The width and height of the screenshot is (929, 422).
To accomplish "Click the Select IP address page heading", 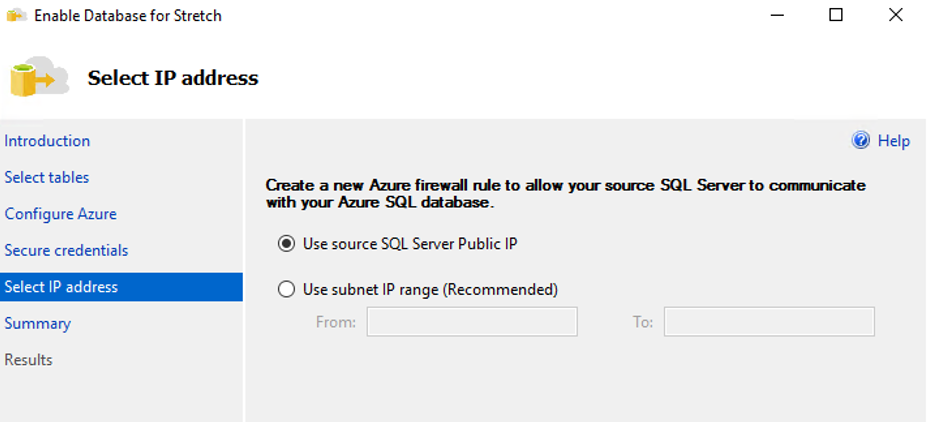I will [x=173, y=78].
